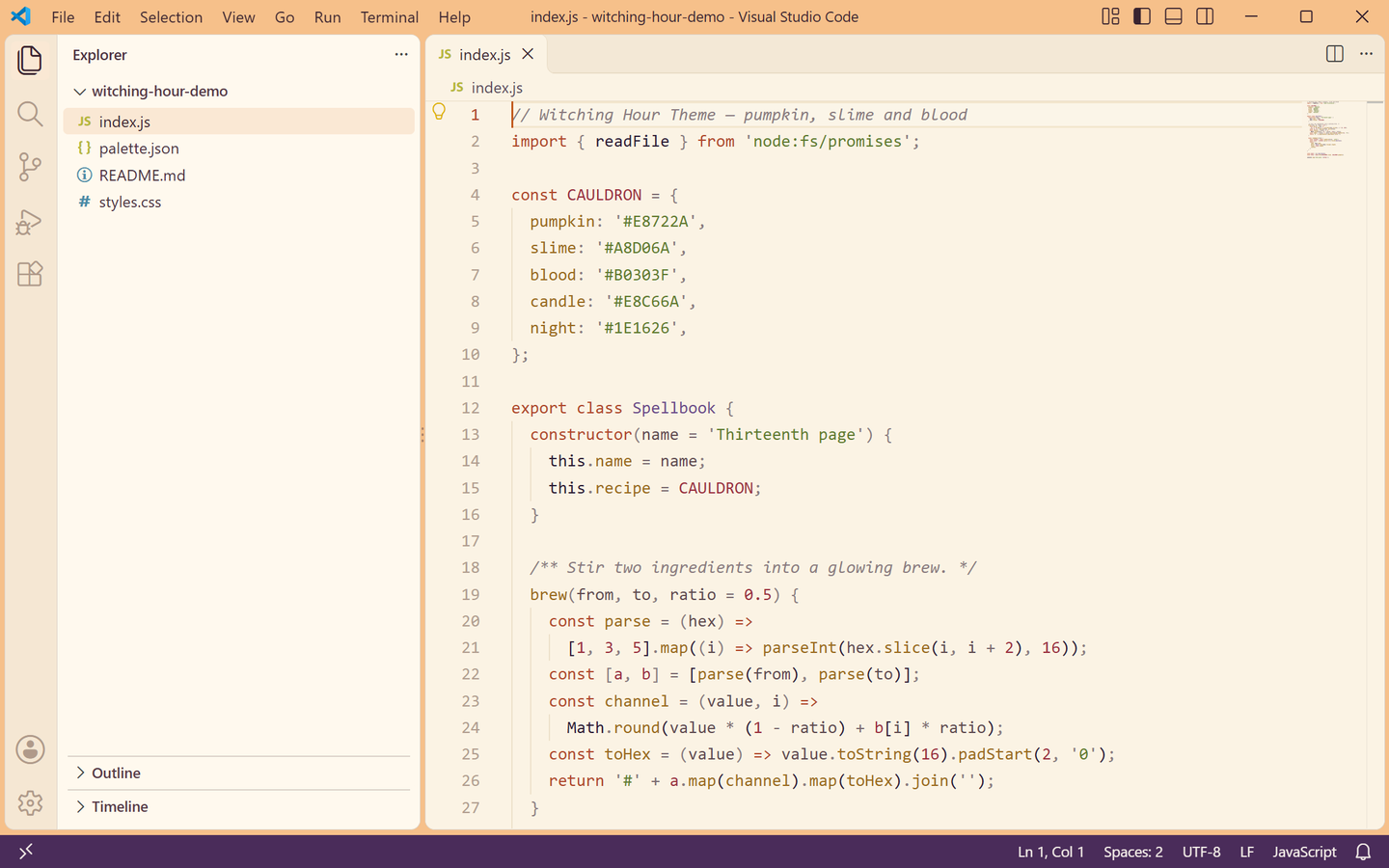Expand the Timeline section

241,806
